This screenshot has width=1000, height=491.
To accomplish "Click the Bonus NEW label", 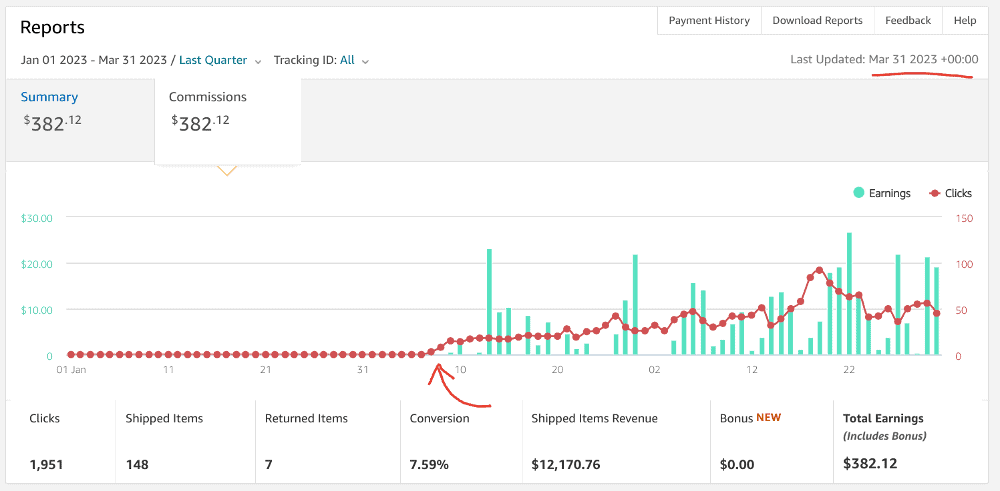I will (751, 418).
